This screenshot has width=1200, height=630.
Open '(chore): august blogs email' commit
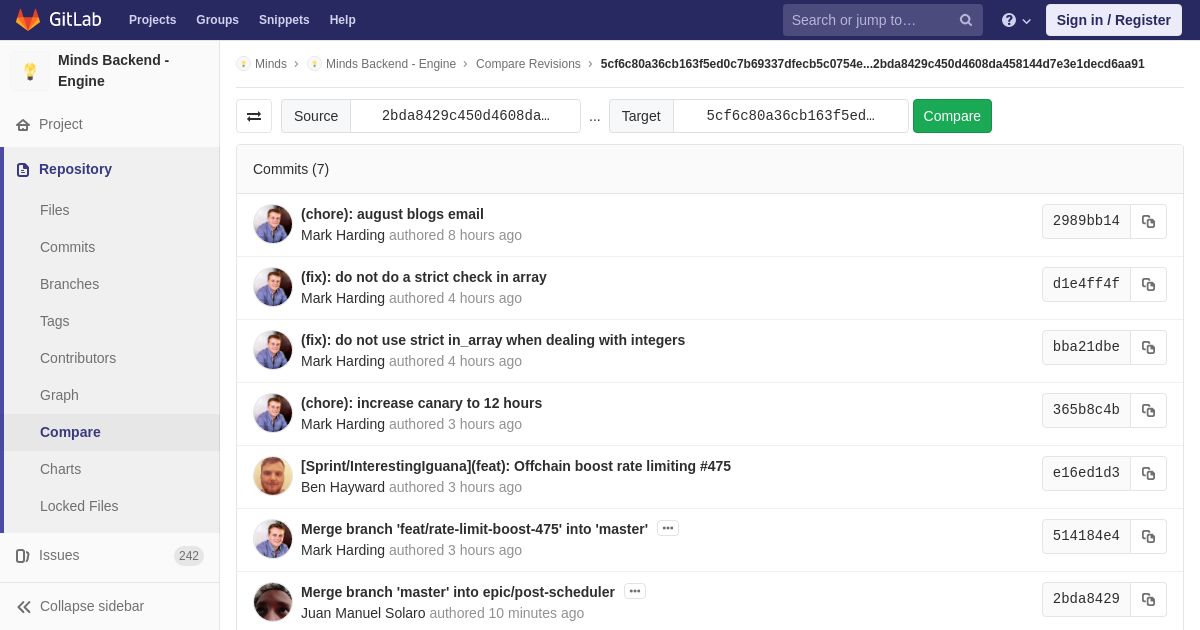click(x=392, y=214)
